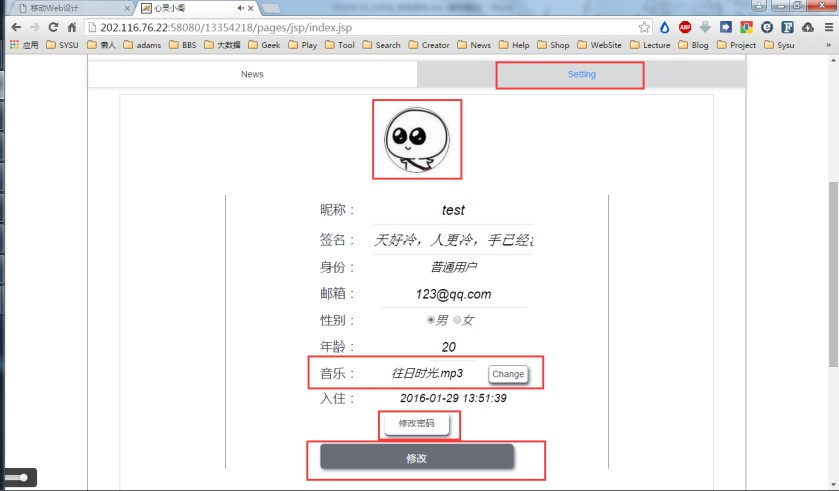This screenshot has width=839, height=491.
Task: Edit the 邮箱 field 123@qq.com
Action: click(x=453, y=294)
